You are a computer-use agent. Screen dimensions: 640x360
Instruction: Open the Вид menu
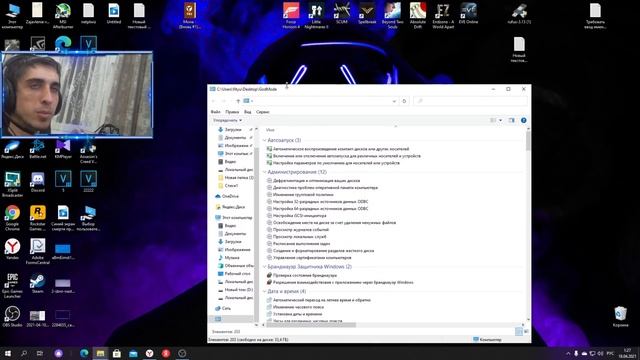248,112
